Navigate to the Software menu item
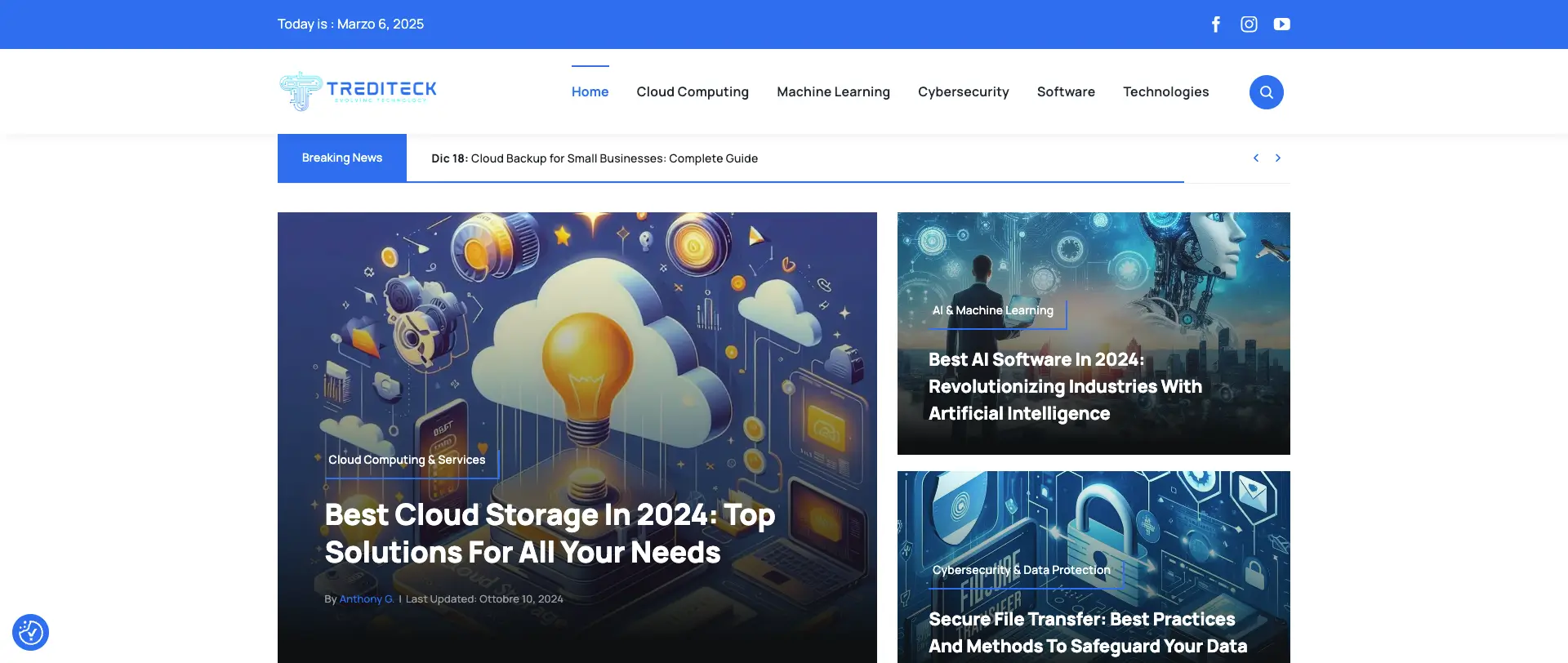This screenshot has height=663, width=1568. click(x=1066, y=92)
